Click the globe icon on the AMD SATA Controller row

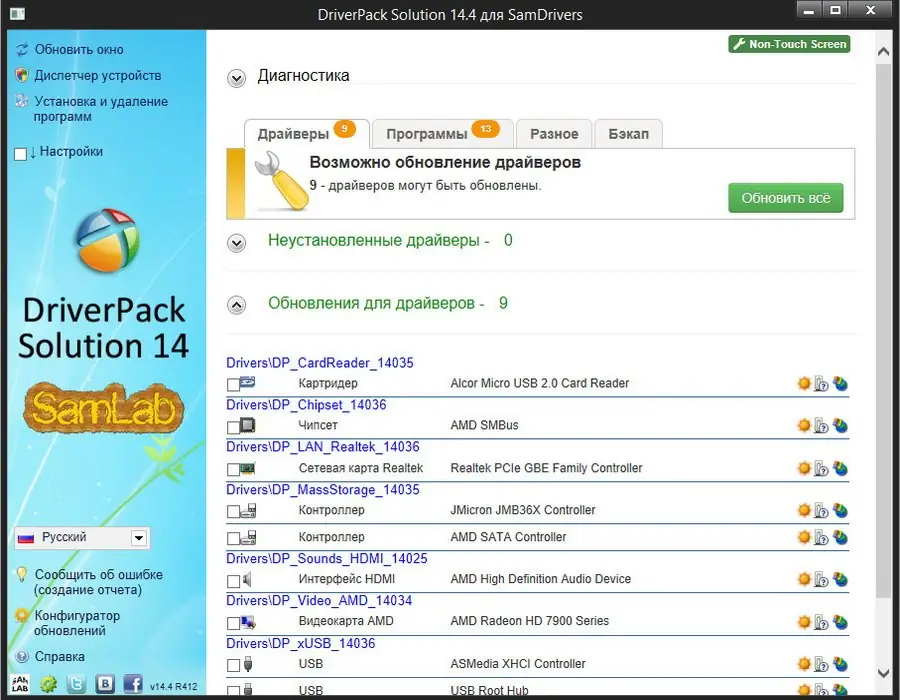pyautogui.click(x=840, y=537)
